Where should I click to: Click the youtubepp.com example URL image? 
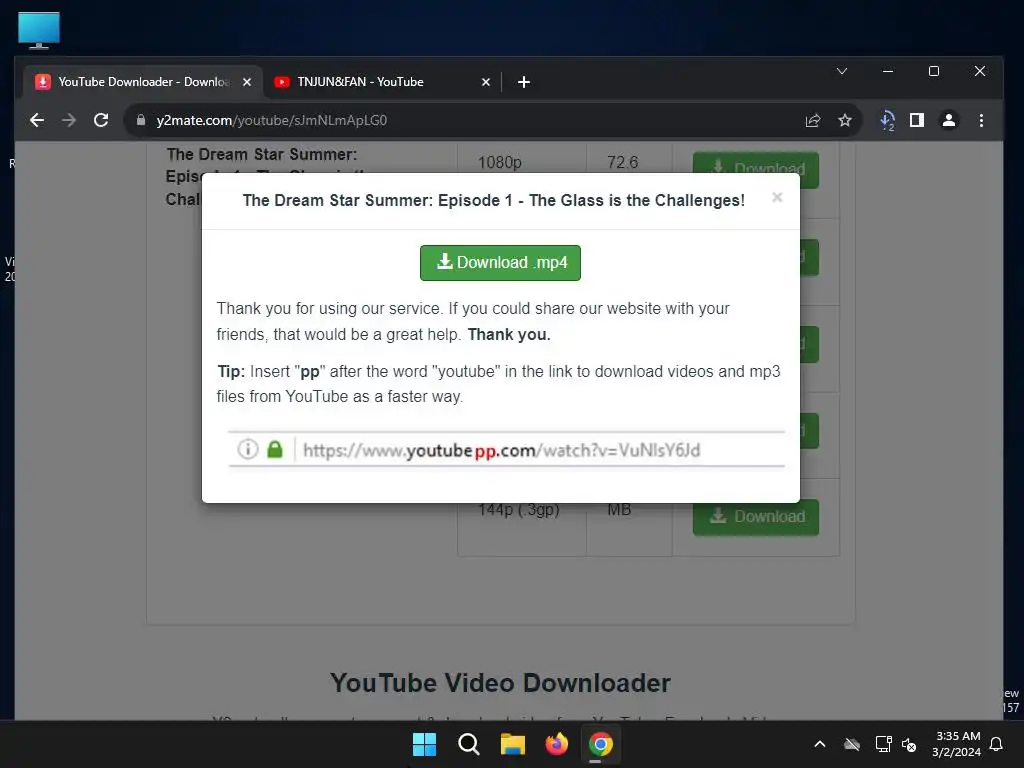click(x=506, y=449)
